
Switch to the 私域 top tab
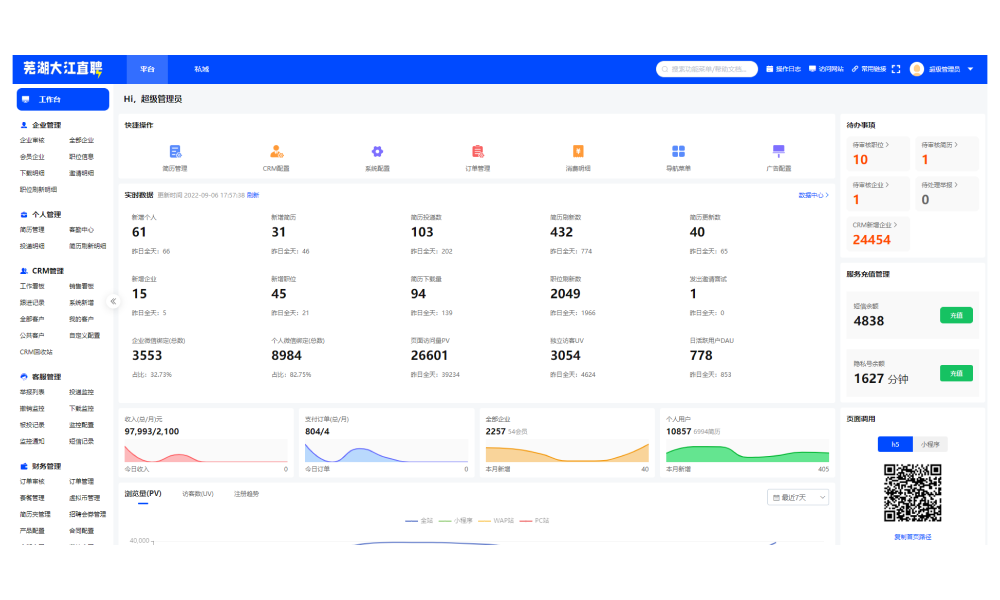point(202,69)
